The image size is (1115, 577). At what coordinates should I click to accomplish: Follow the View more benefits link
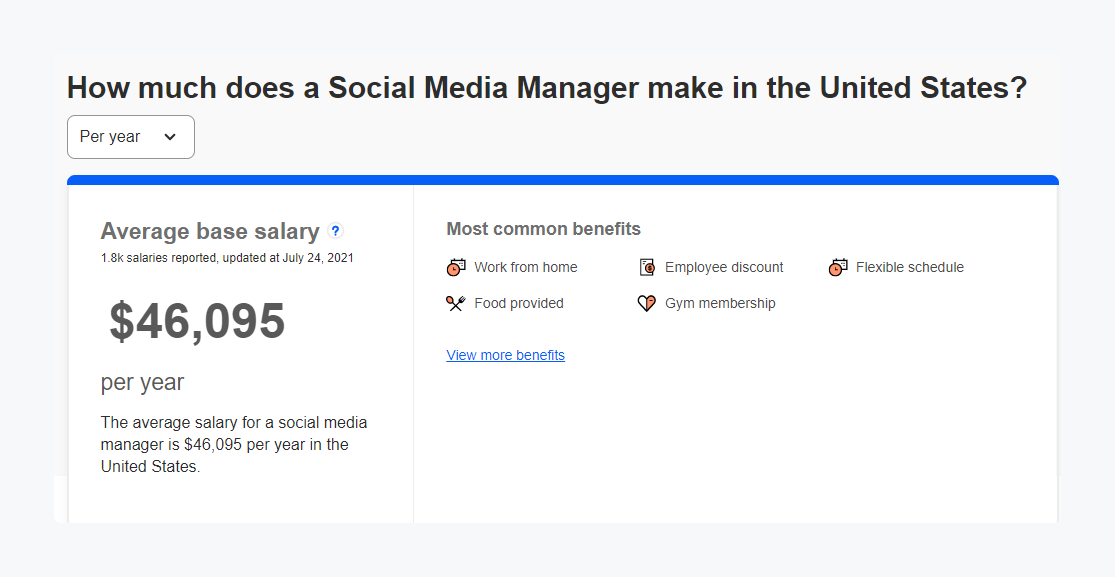pos(505,355)
